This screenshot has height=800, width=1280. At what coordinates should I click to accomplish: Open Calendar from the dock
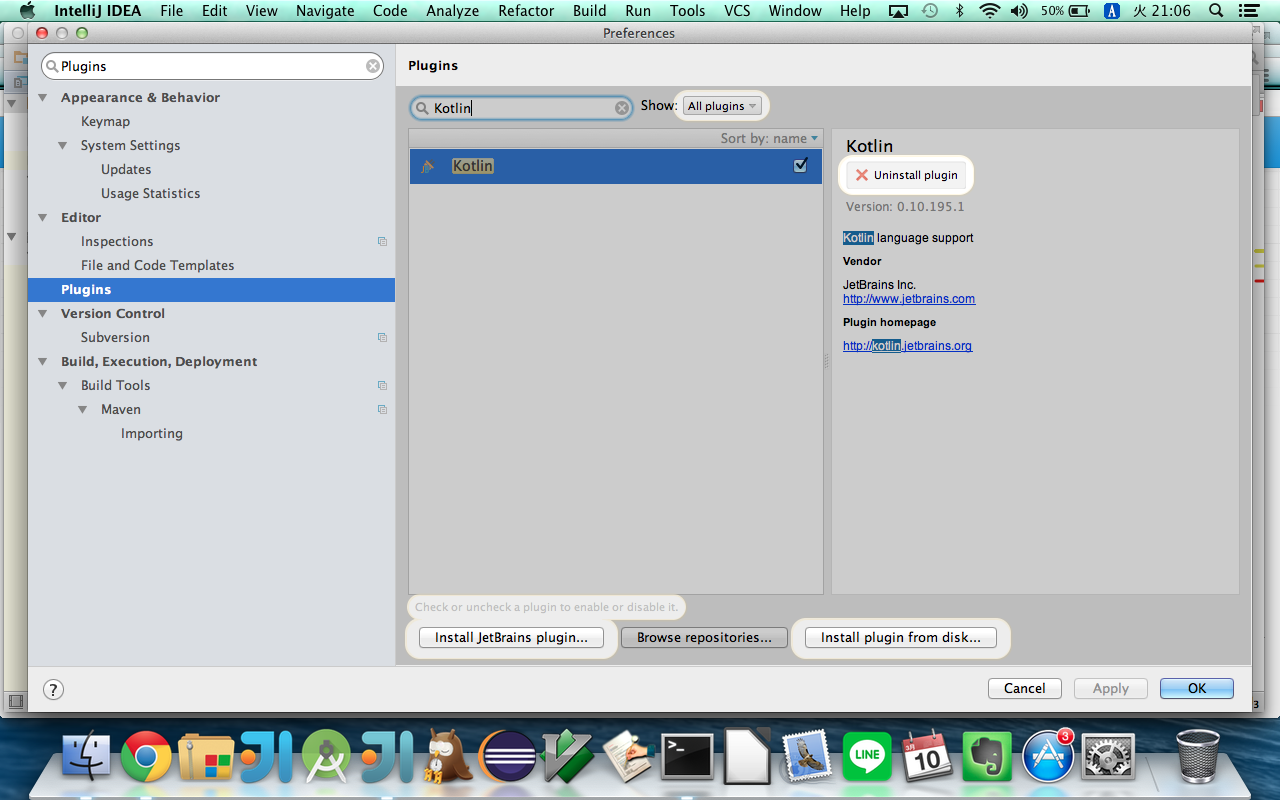pos(928,757)
